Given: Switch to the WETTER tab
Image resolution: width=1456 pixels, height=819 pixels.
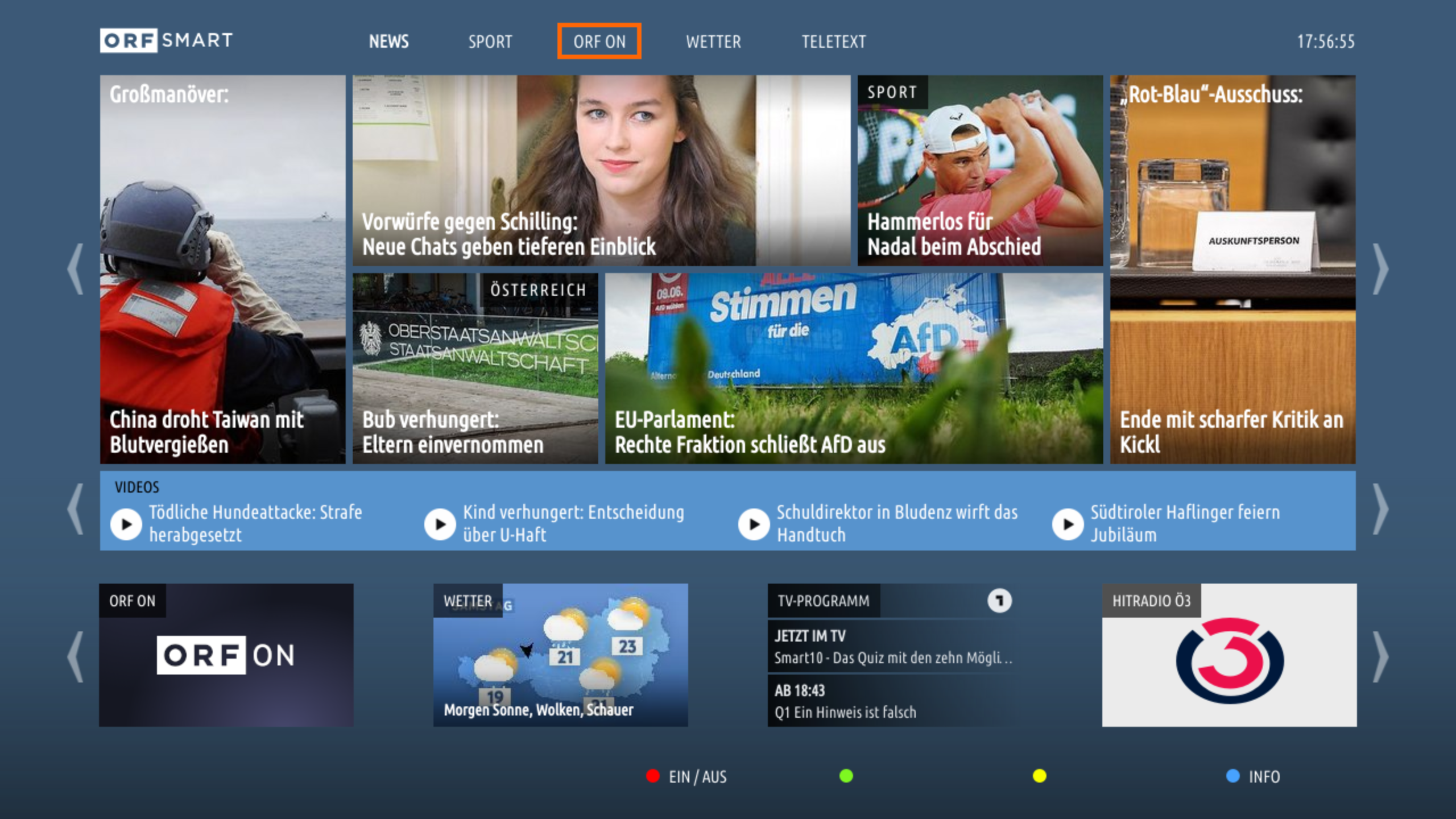Looking at the screenshot, I should (x=713, y=42).
